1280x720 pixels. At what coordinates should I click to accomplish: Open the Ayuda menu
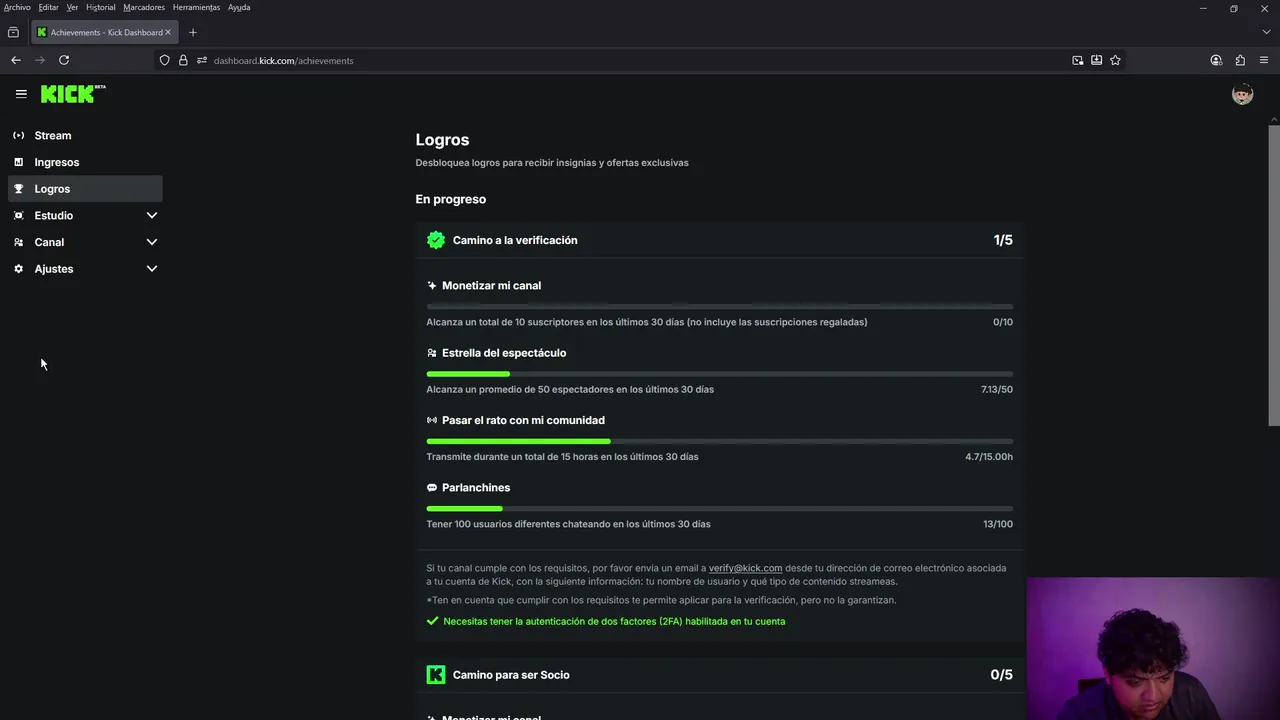click(239, 7)
